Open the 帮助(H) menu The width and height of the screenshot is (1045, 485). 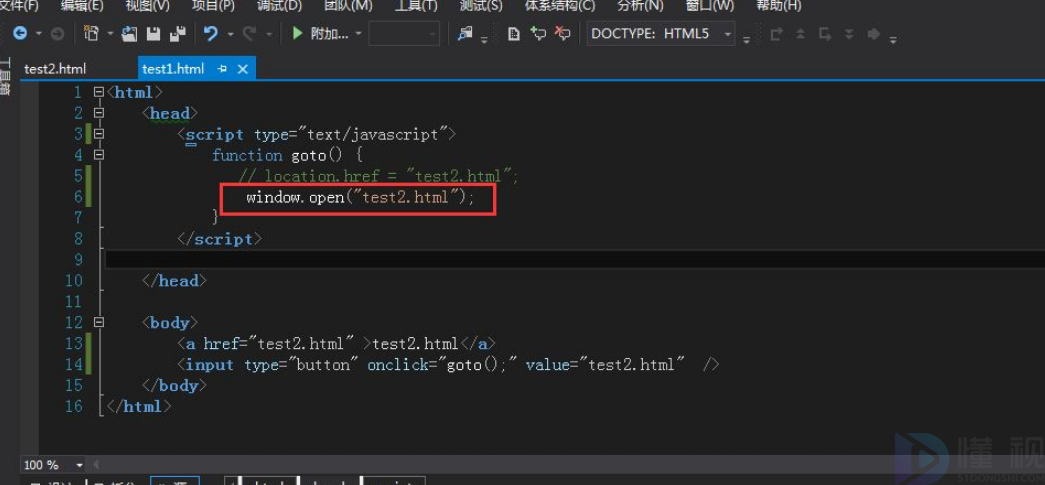(778, 5)
